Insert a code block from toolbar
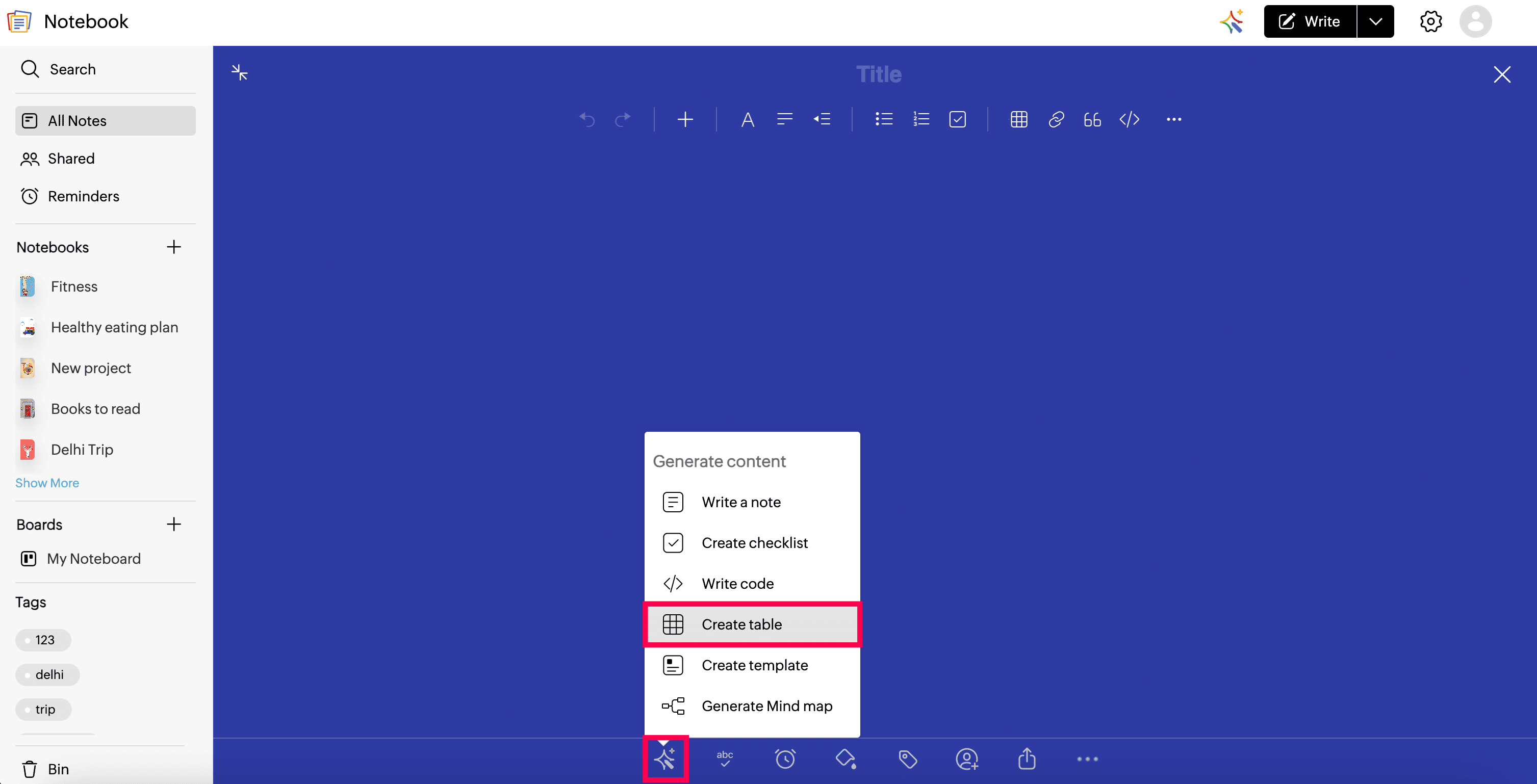This screenshot has height=784, width=1537. tap(1129, 119)
